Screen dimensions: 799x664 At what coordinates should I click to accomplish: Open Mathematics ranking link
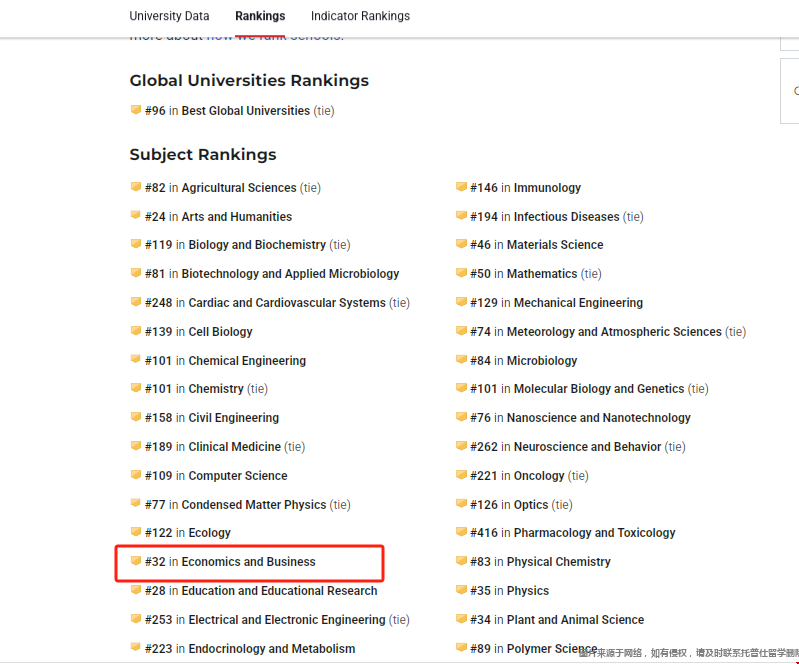click(542, 274)
